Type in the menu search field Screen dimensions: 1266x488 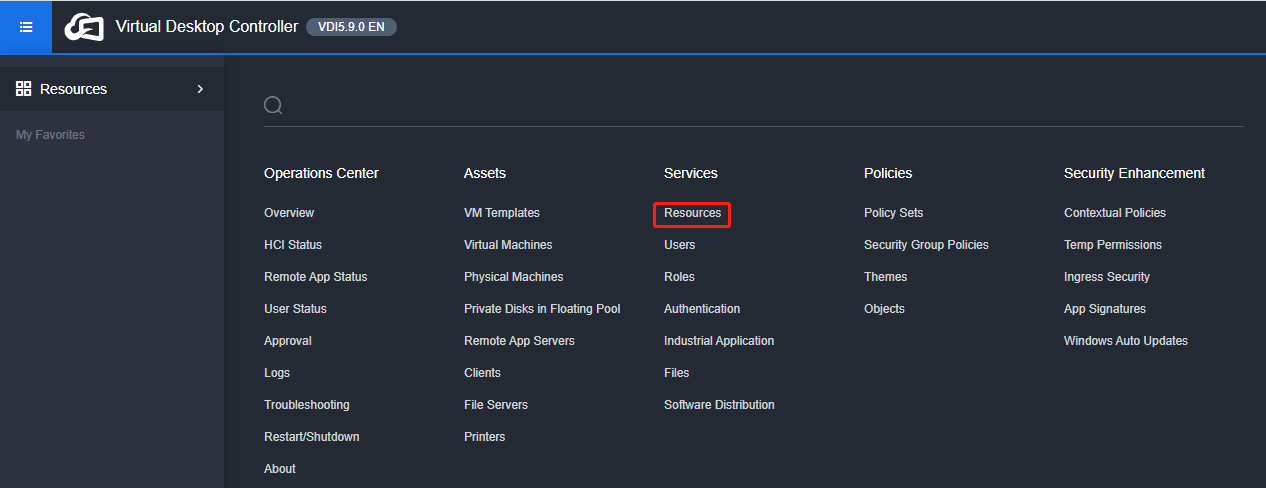point(760,106)
